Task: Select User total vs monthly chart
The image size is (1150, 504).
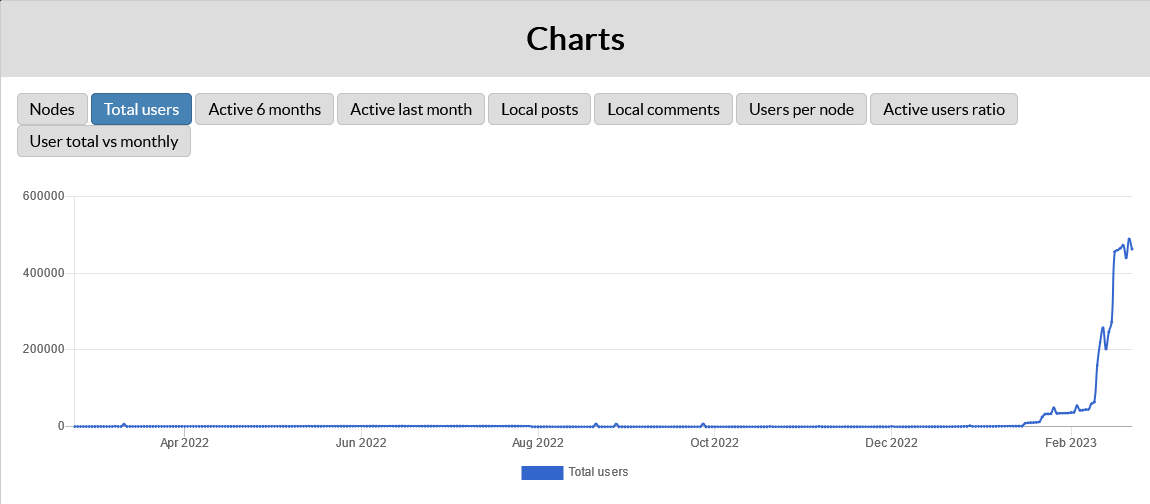Action: pos(104,141)
